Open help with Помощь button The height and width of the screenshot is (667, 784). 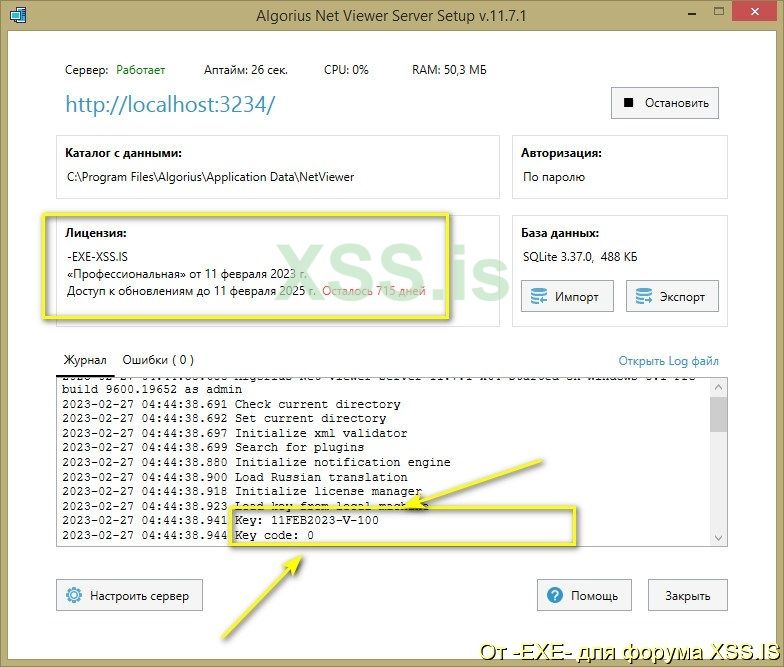pyautogui.click(x=584, y=595)
